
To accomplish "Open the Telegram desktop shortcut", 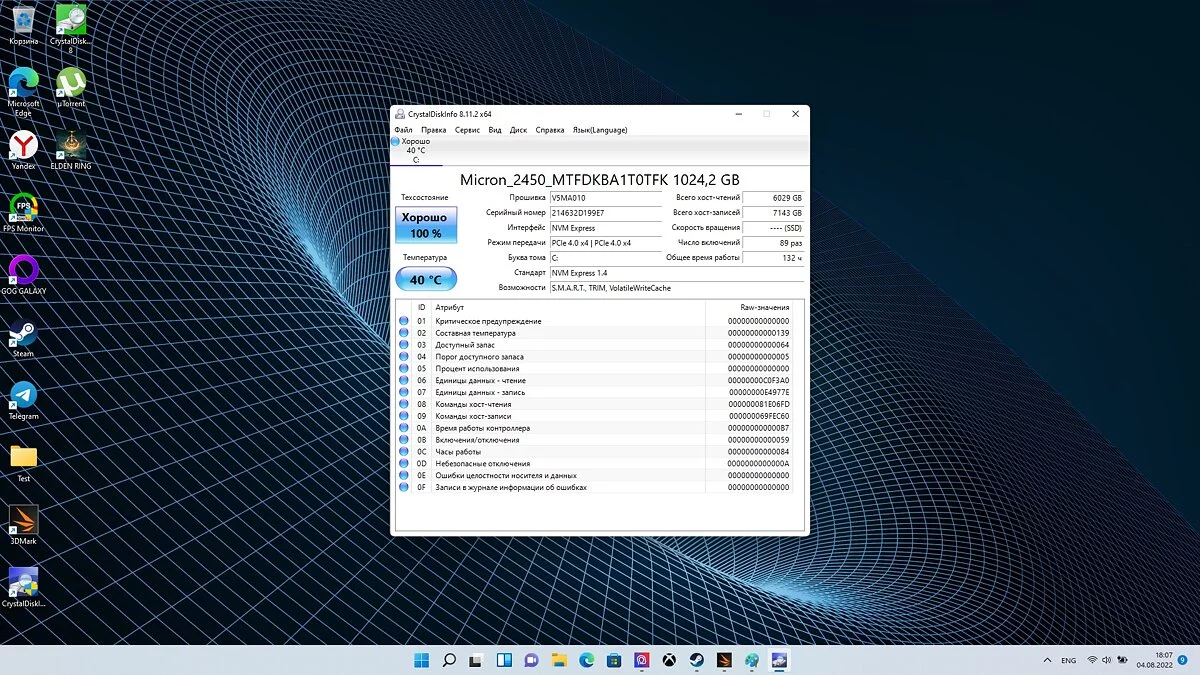I will click(23, 394).
